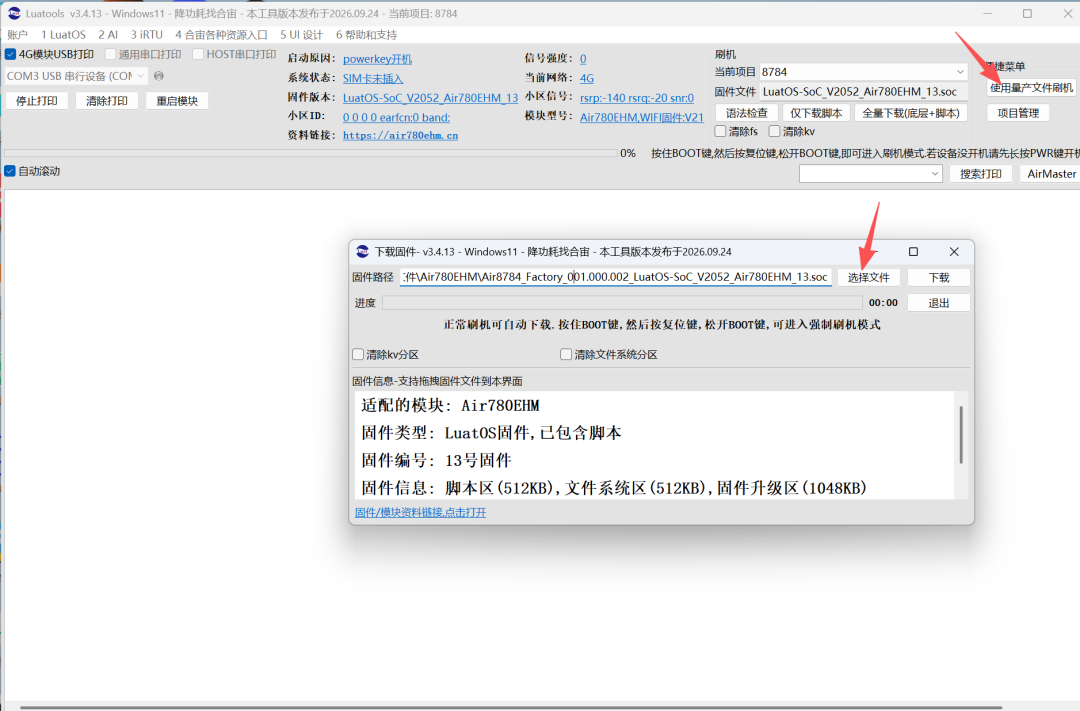This screenshot has width=1080, height=711.
Task: Open AirMaster button
Action: point(1050,174)
